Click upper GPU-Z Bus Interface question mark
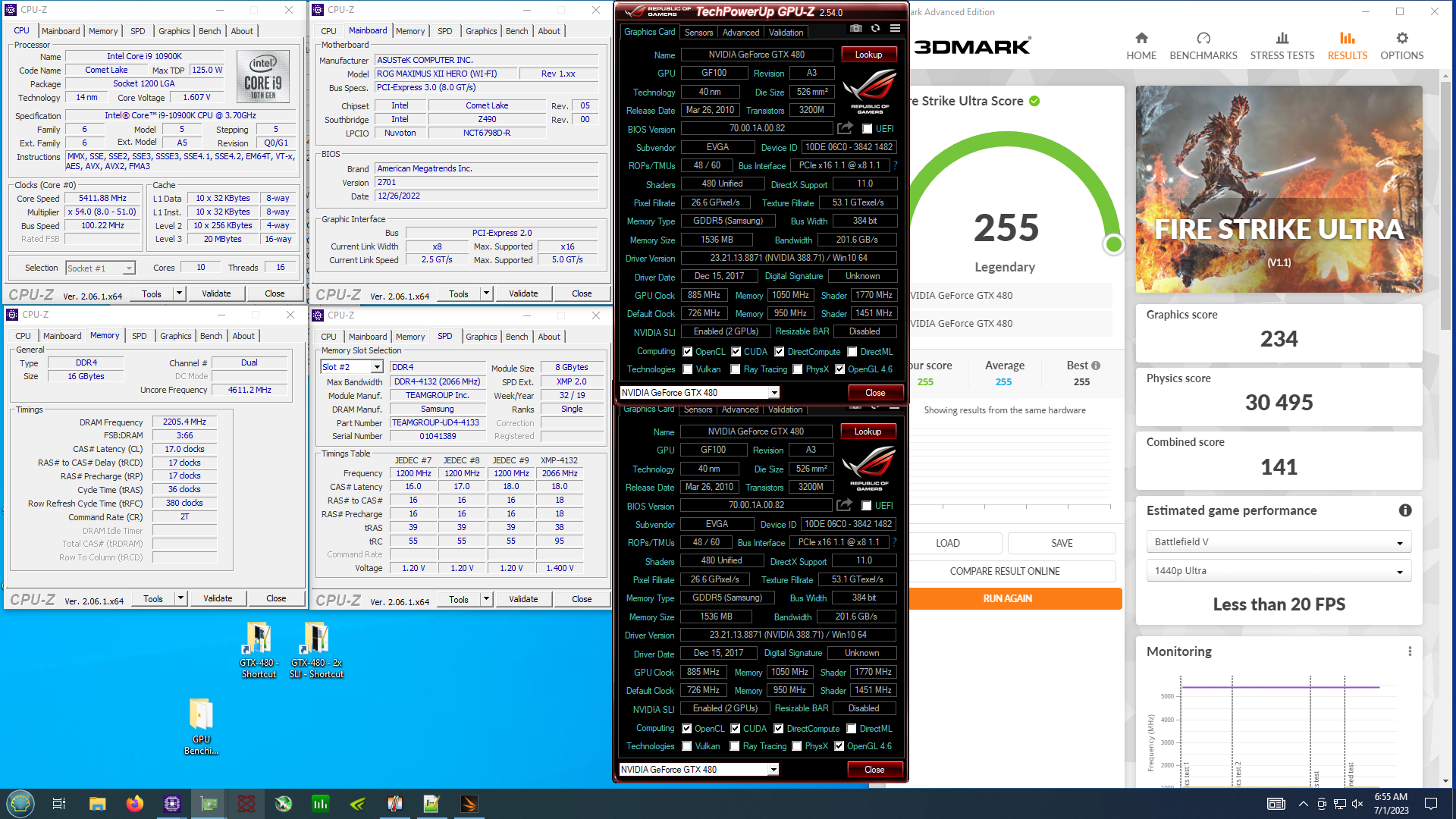The image size is (1456, 819). (x=895, y=165)
